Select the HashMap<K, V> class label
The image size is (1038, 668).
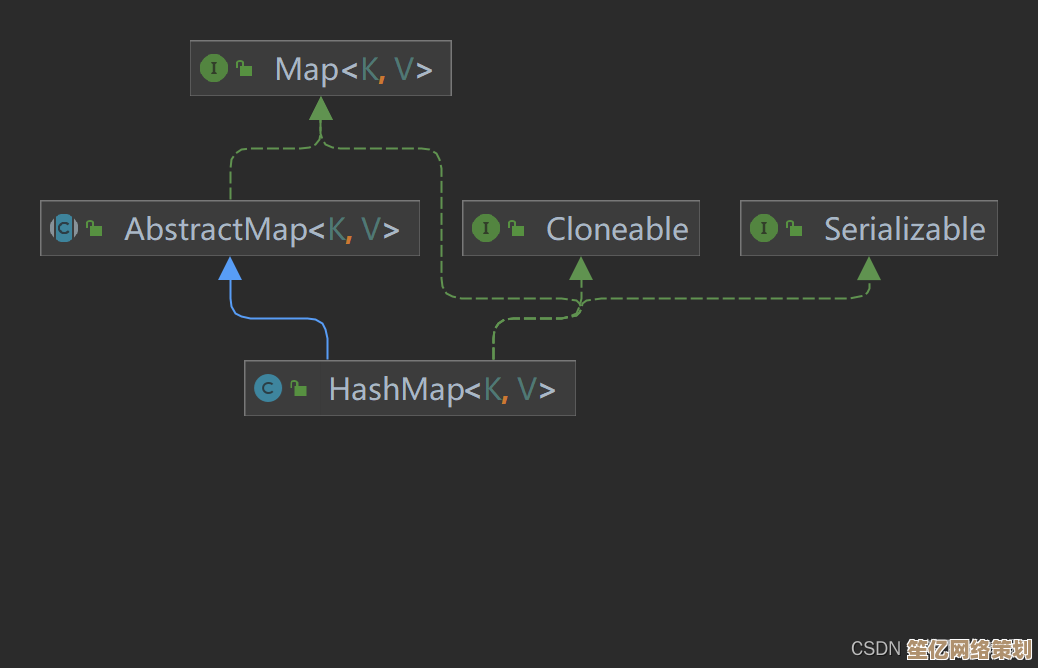coord(441,389)
